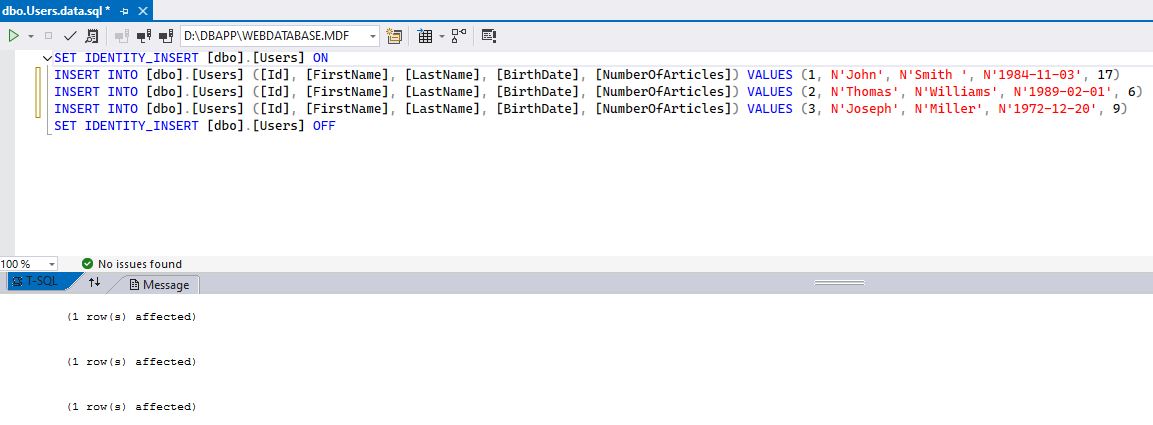Collapse the SET IDENTITY_INSERT code block
The image size is (1153, 425).
pos(48,58)
